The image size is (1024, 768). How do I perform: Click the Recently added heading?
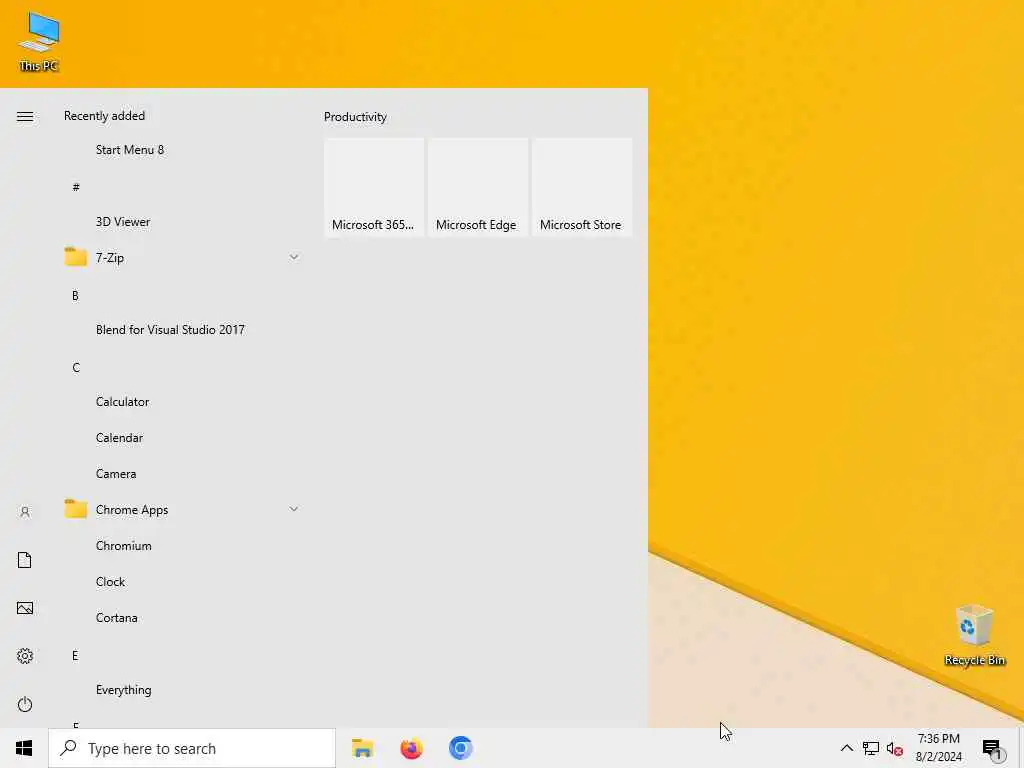tap(104, 116)
